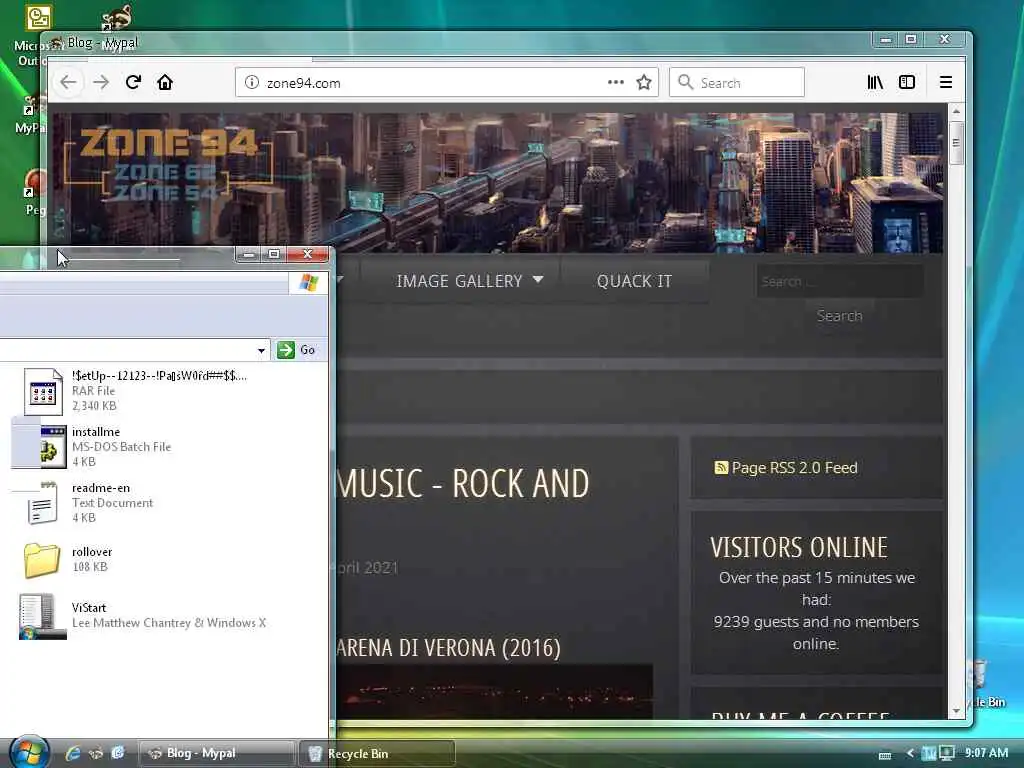Show site information for zone94.com
1024x768 pixels.
tap(251, 82)
